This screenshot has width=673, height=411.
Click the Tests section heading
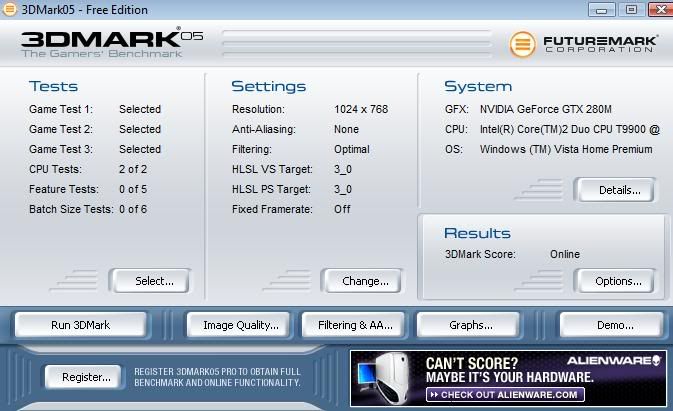(53, 86)
